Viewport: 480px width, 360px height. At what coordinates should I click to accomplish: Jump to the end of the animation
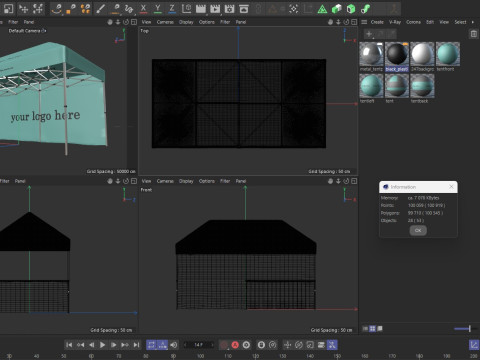[136, 345]
